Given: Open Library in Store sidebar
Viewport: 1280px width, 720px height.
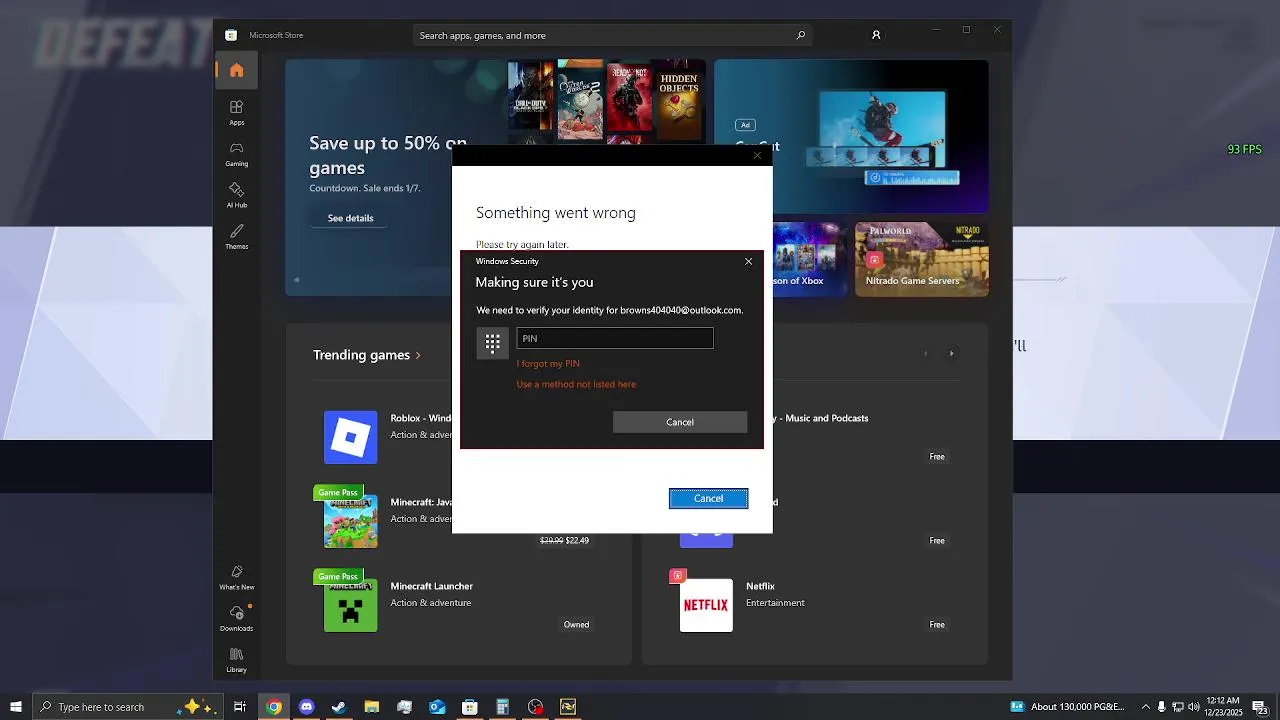Looking at the screenshot, I should tap(236, 660).
